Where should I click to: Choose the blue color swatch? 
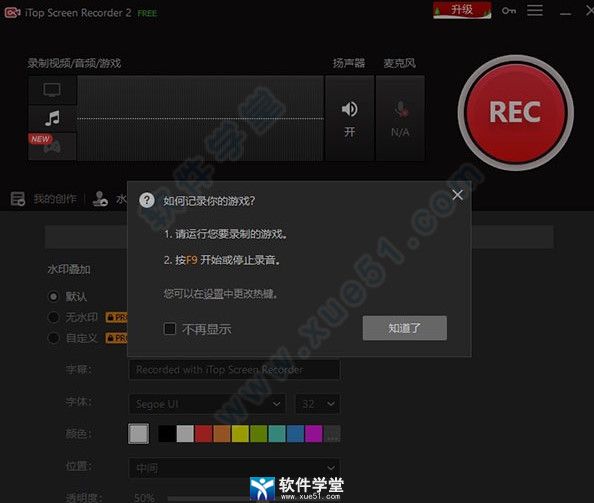[295, 434]
